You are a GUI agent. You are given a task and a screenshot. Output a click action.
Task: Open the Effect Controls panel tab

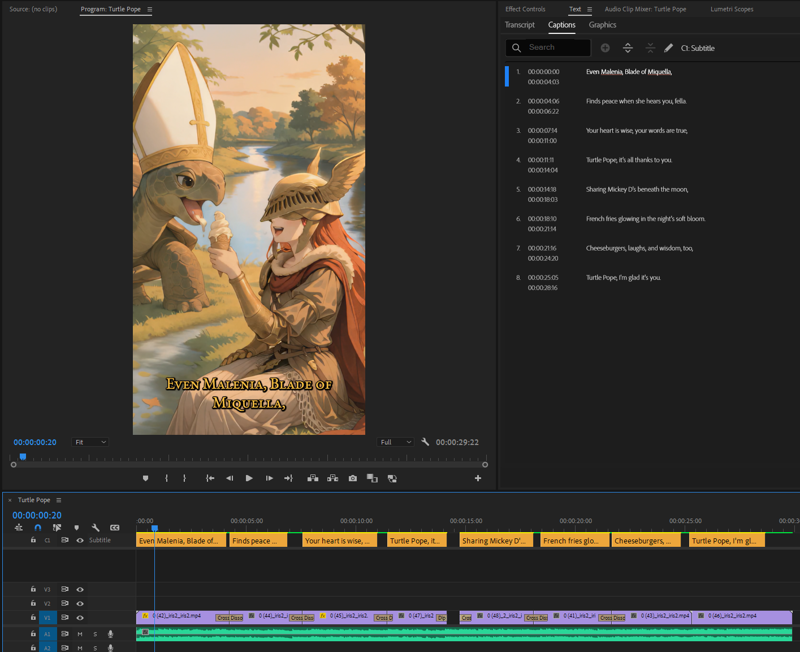(525, 9)
